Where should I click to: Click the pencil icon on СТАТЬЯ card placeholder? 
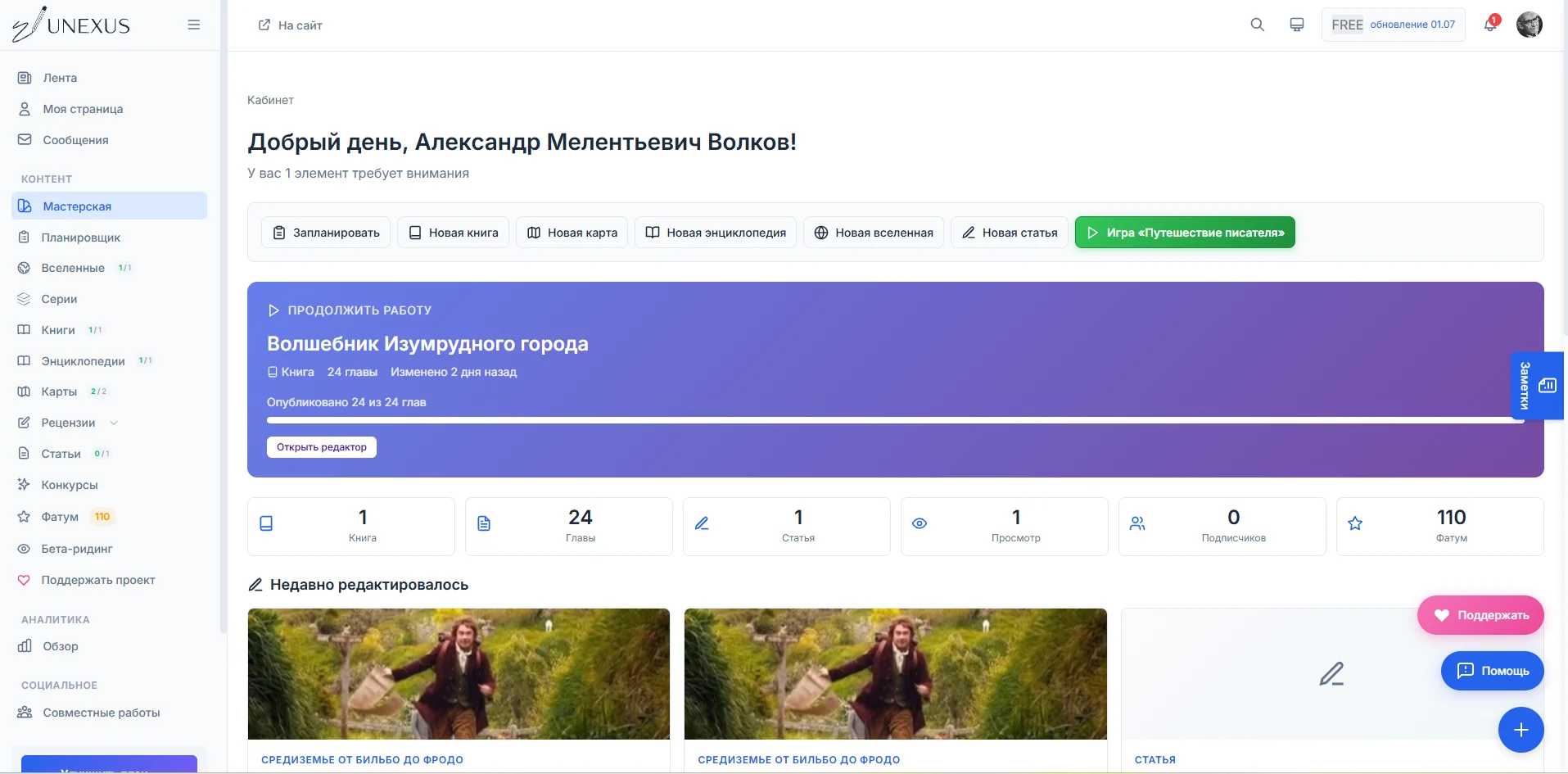click(1331, 674)
